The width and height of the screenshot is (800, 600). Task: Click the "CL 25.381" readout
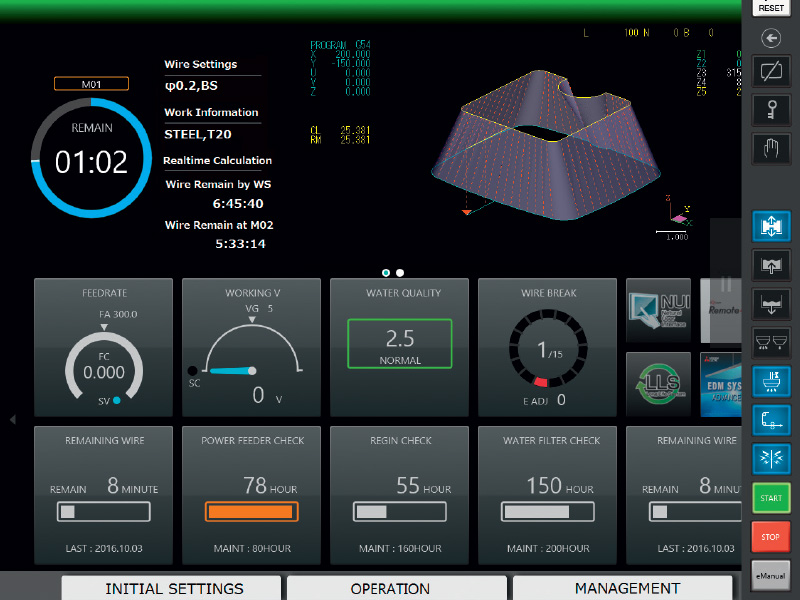click(x=340, y=130)
